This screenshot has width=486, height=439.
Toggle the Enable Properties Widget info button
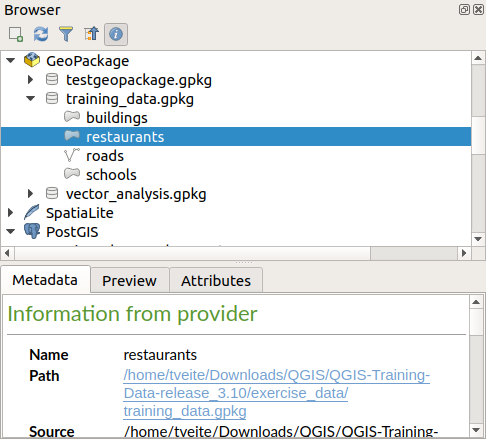(x=116, y=34)
